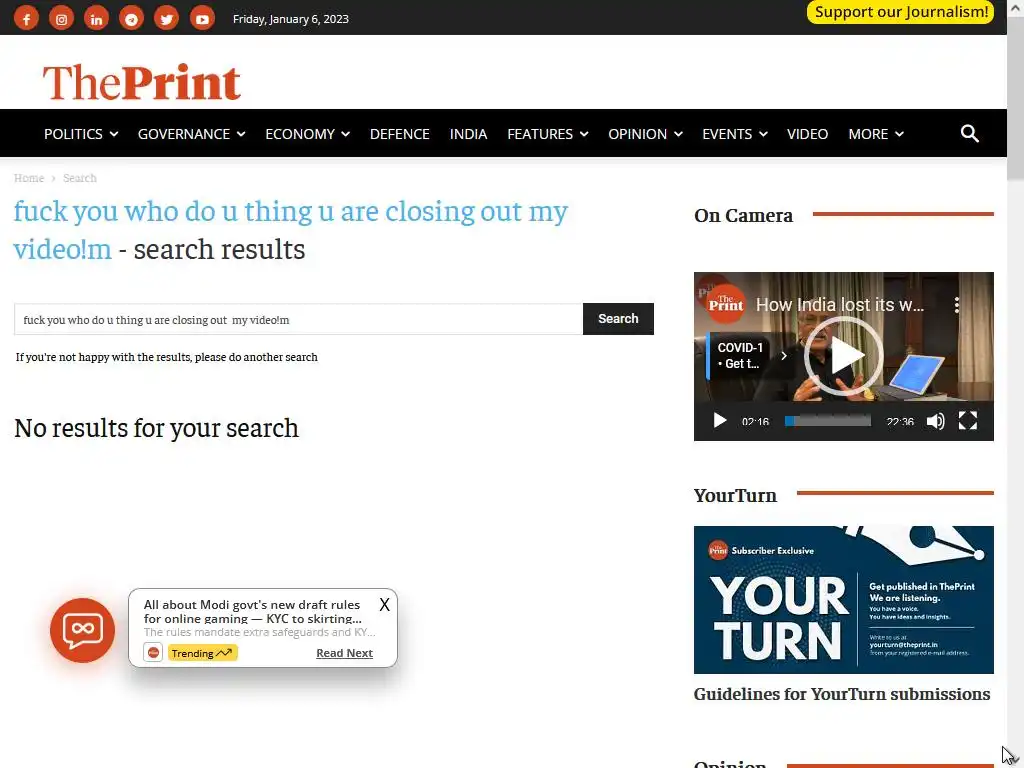
Task: Open video options three-dot menu
Action: pos(957,305)
